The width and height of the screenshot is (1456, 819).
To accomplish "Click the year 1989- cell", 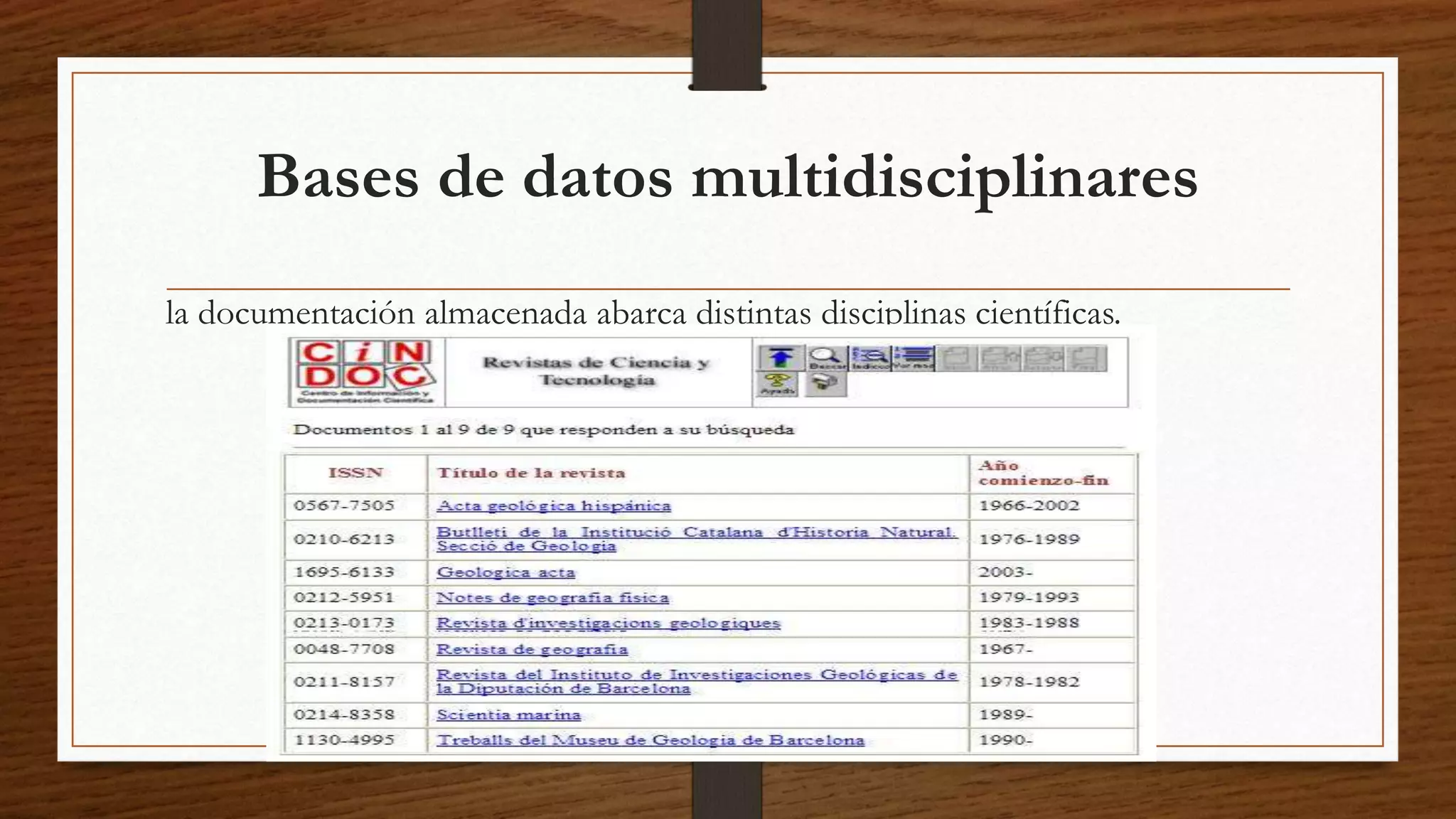I will click(x=1053, y=714).
